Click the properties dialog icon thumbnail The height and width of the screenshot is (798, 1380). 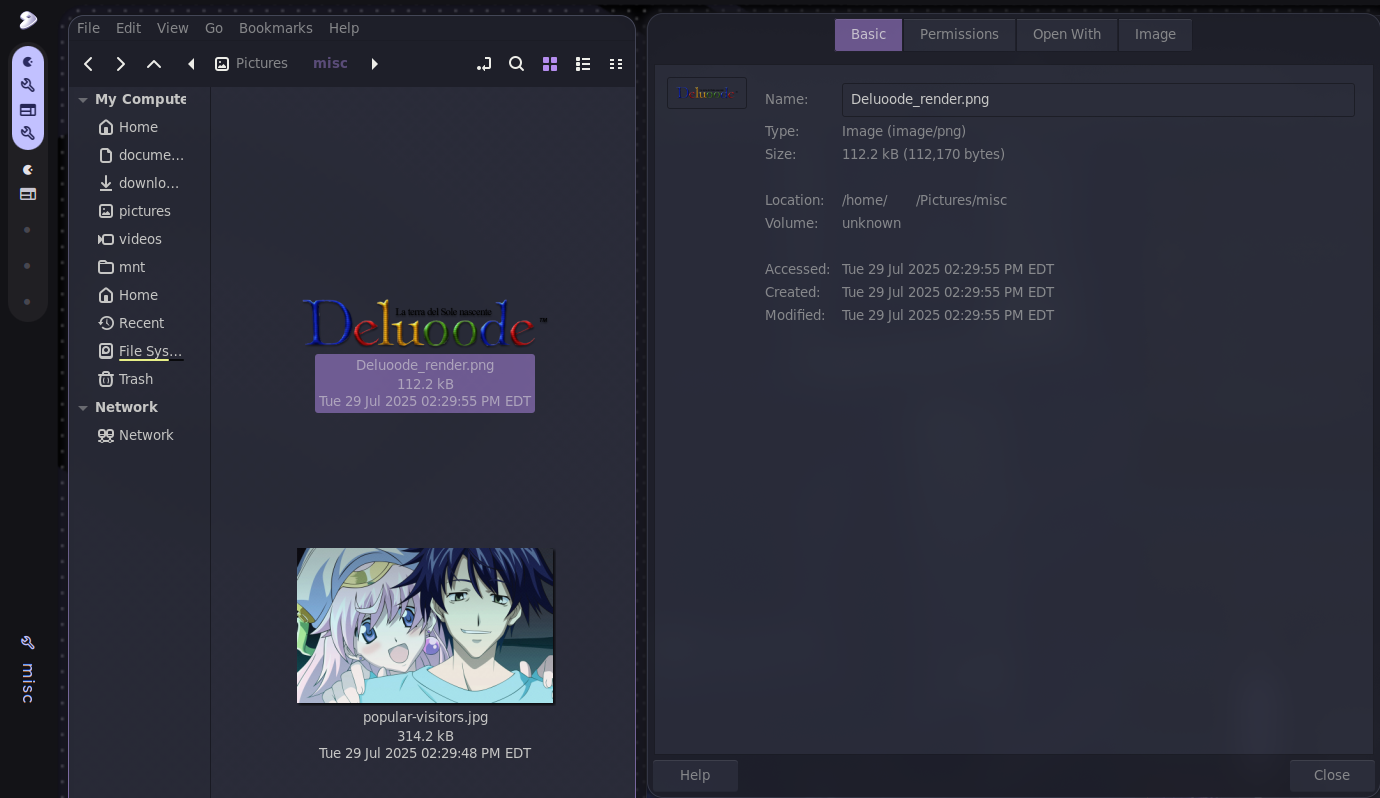click(x=707, y=93)
